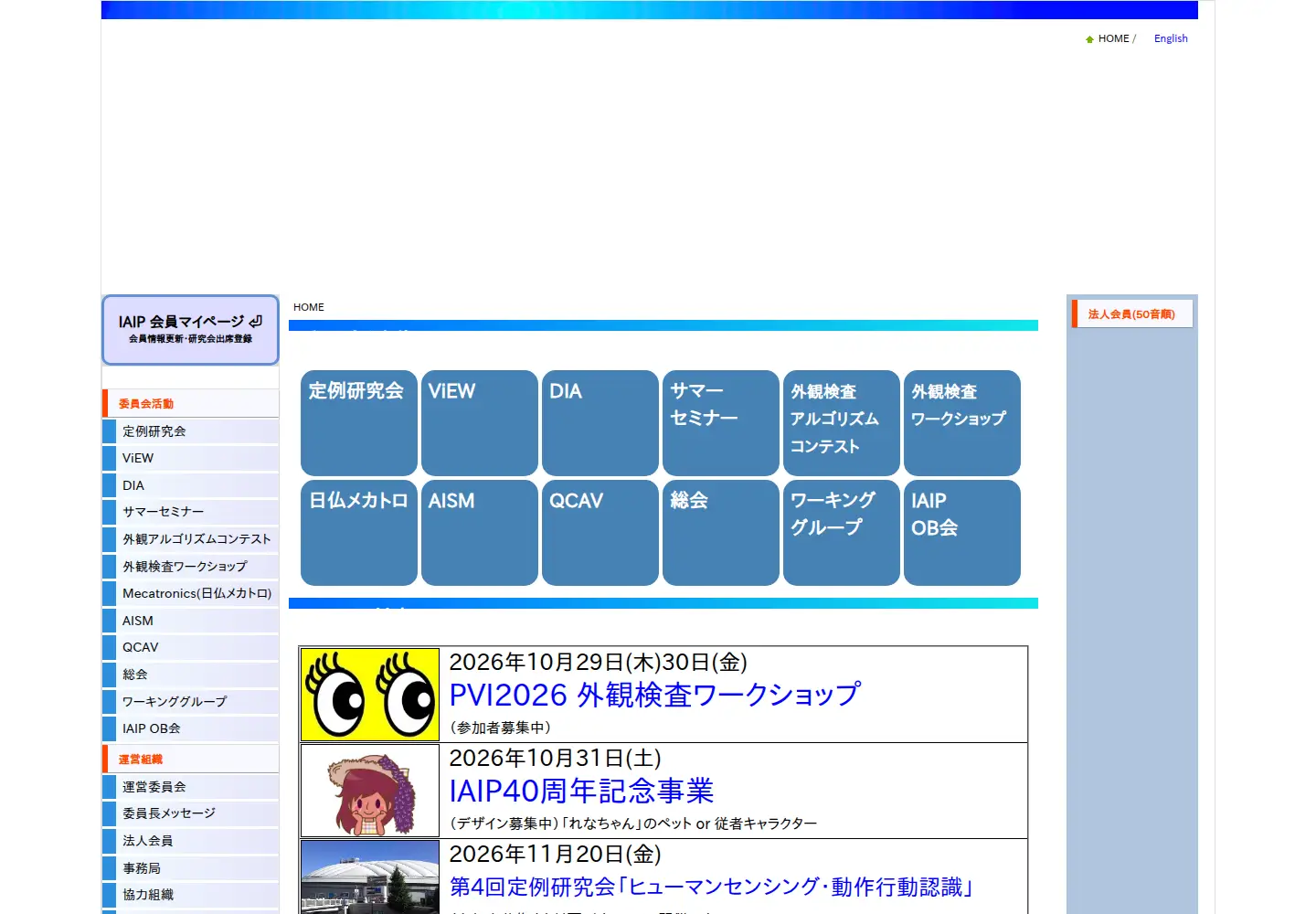Viewport: 1316px width, 914px height.
Task: Click the green HOME arrow icon
Action: [x=1089, y=39]
